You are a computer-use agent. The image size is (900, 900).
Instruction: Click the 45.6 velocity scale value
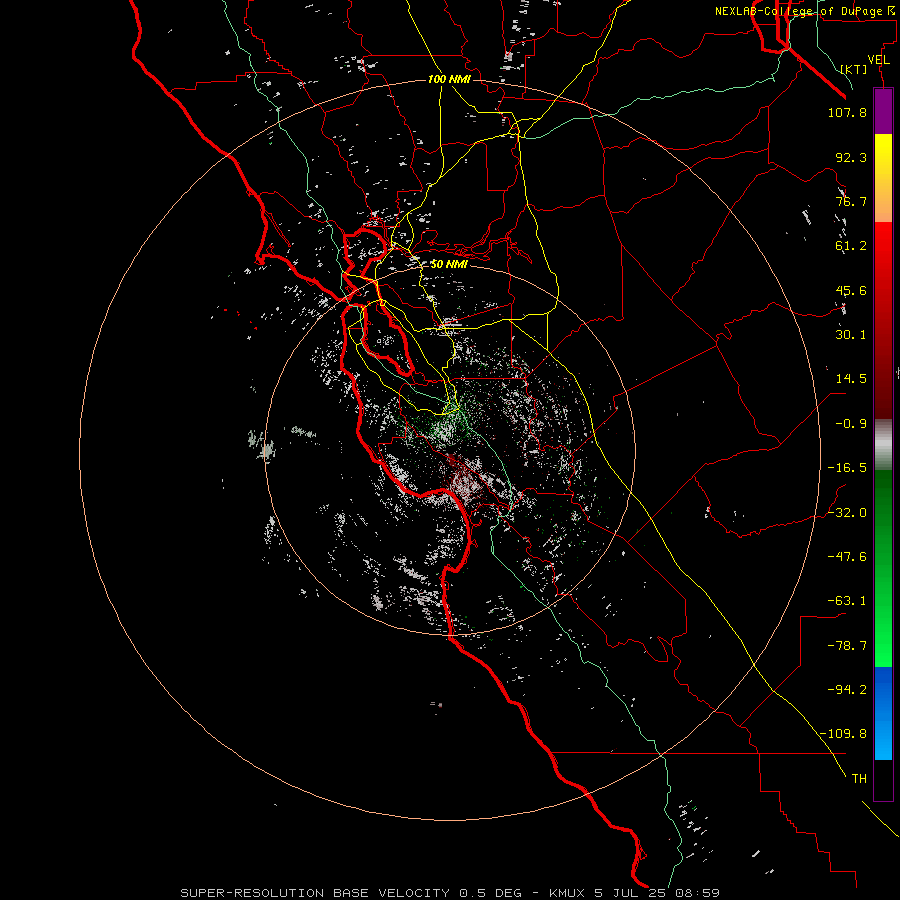coord(851,290)
